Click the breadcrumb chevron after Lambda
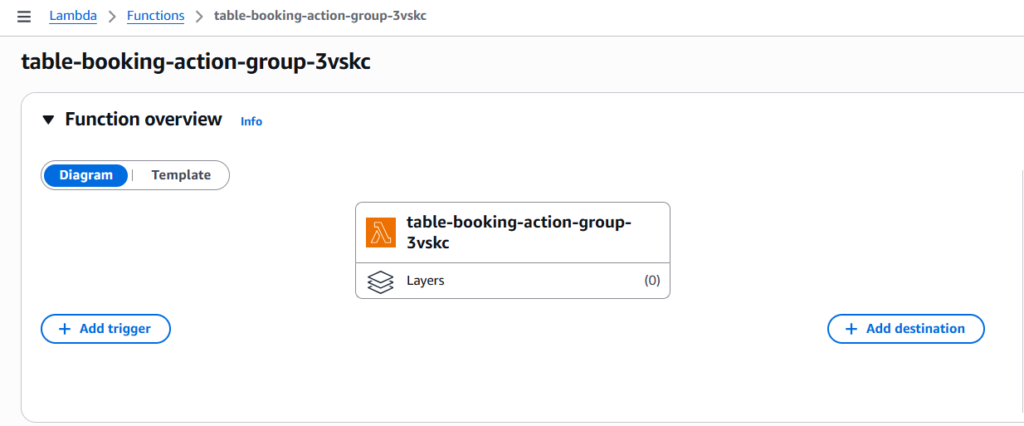This screenshot has width=1024, height=426. pos(112,17)
